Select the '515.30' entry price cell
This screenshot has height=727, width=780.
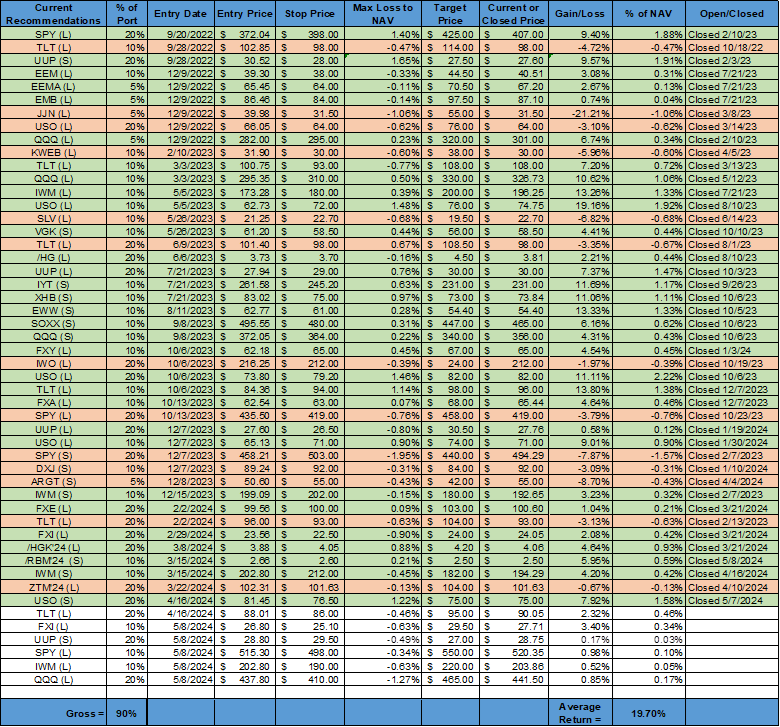[245, 653]
